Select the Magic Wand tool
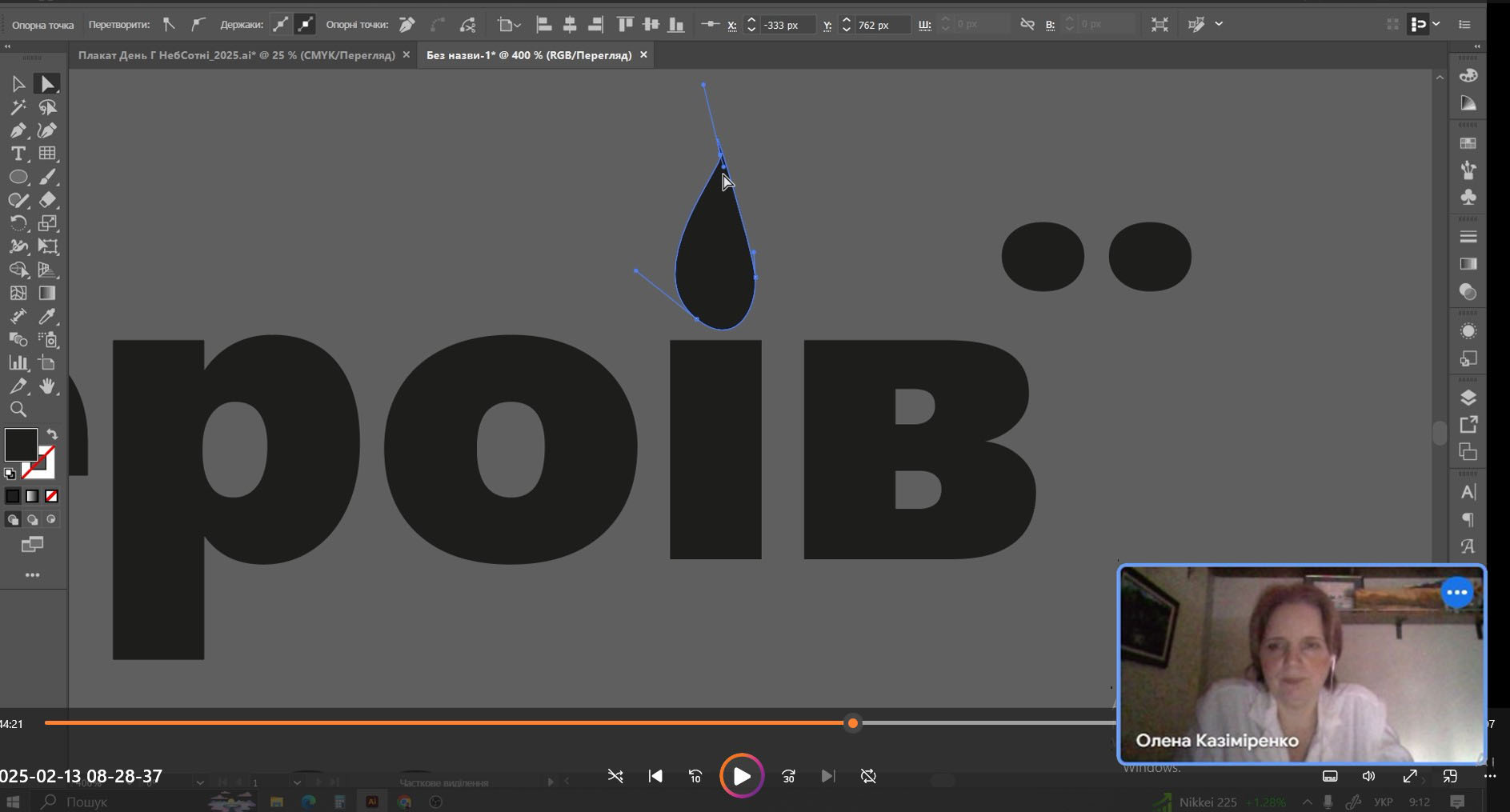The width and height of the screenshot is (1510, 812). (18, 107)
